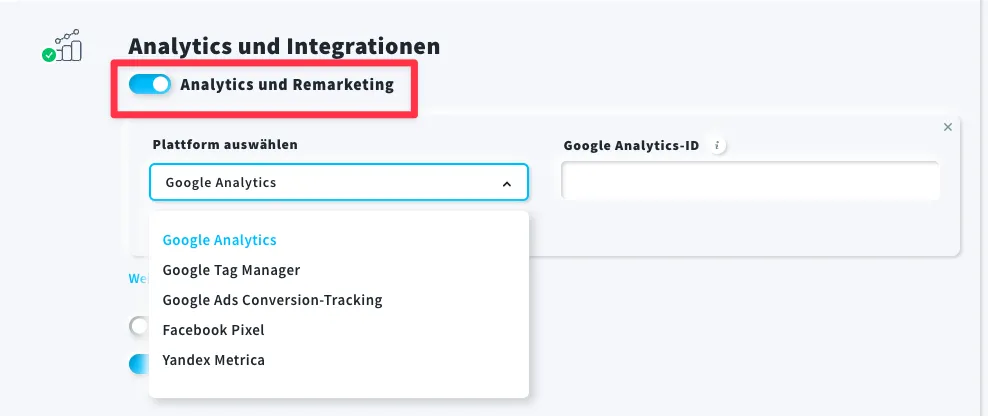Close the platform card with the X
The height and width of the screenshot is (416, 988).
pyautogui.click(x=948, y=127)
